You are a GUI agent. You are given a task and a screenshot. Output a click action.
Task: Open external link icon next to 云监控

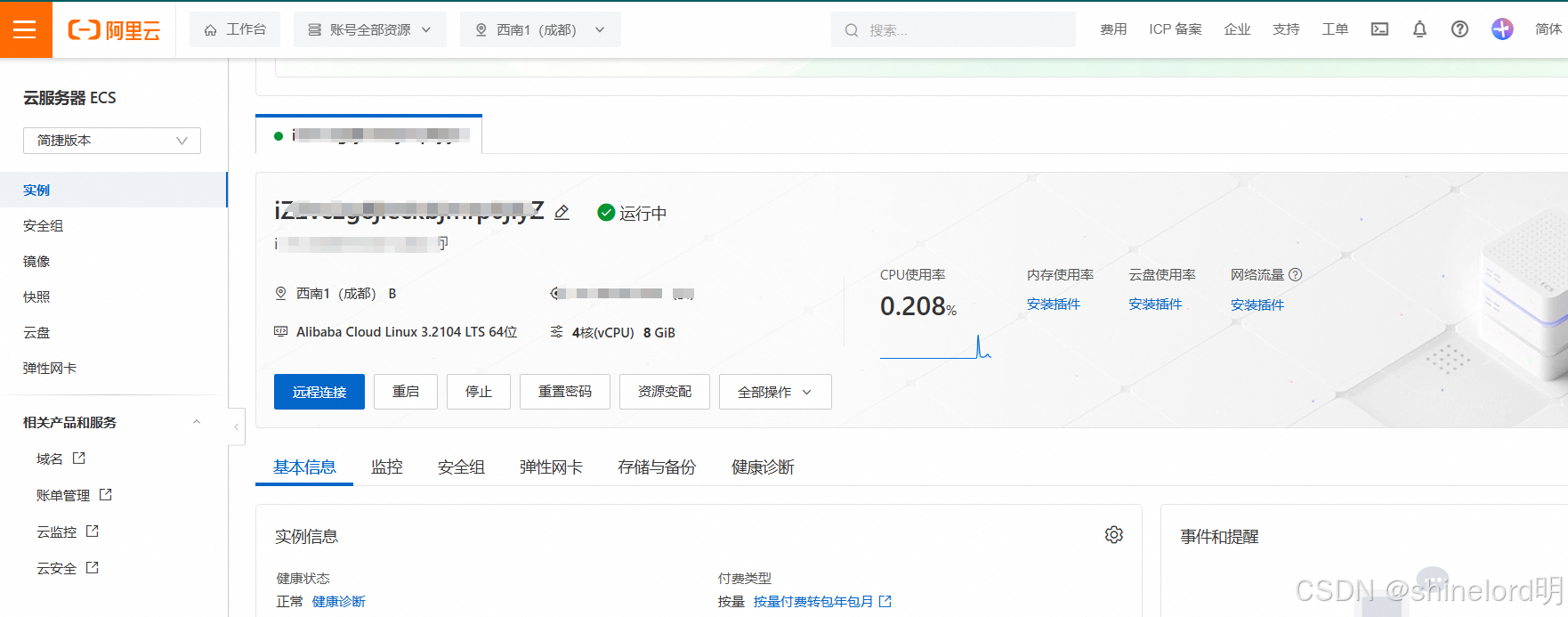point(93,531)
